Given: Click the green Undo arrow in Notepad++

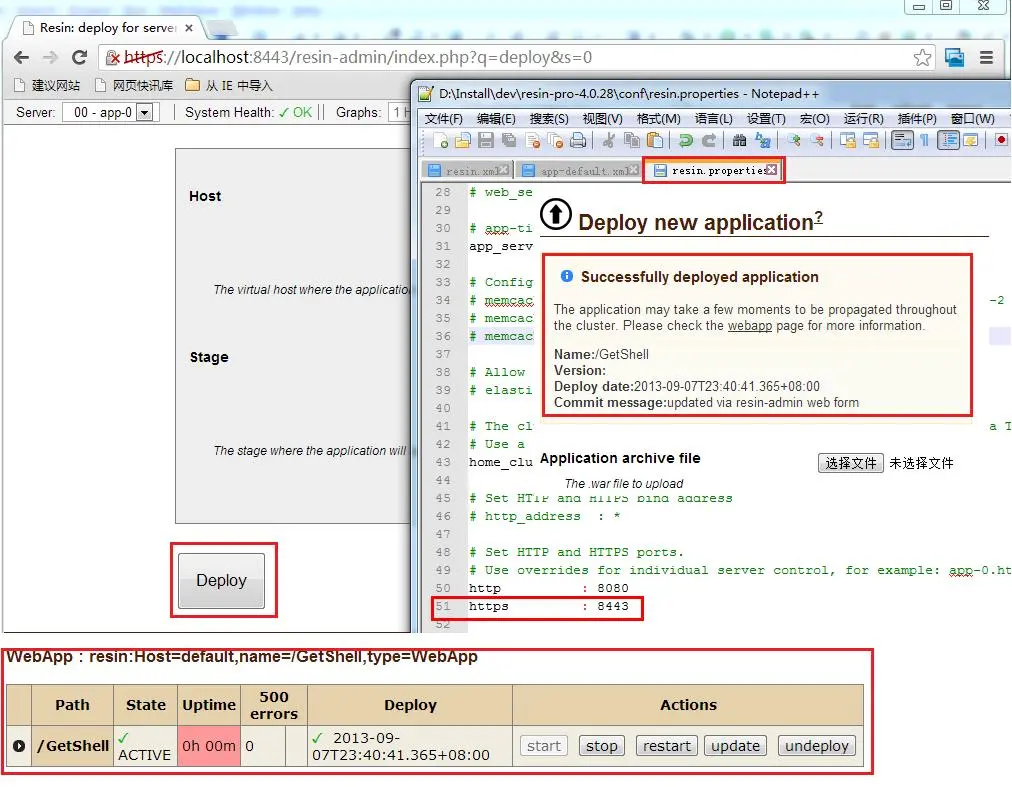Looking at the screenshot, I should point(686,140).
